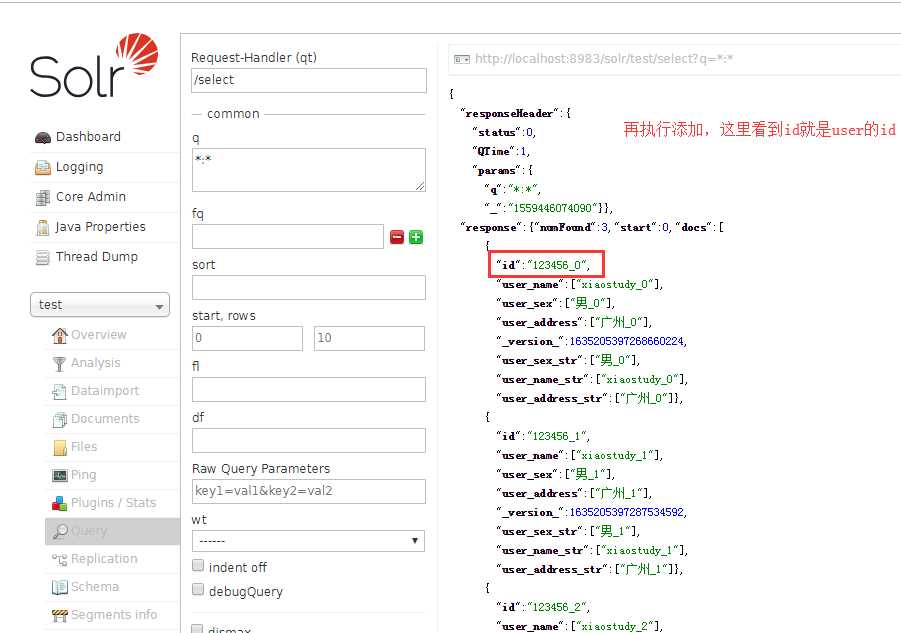Click the "numFound":3 response text

tap(571, 227)
